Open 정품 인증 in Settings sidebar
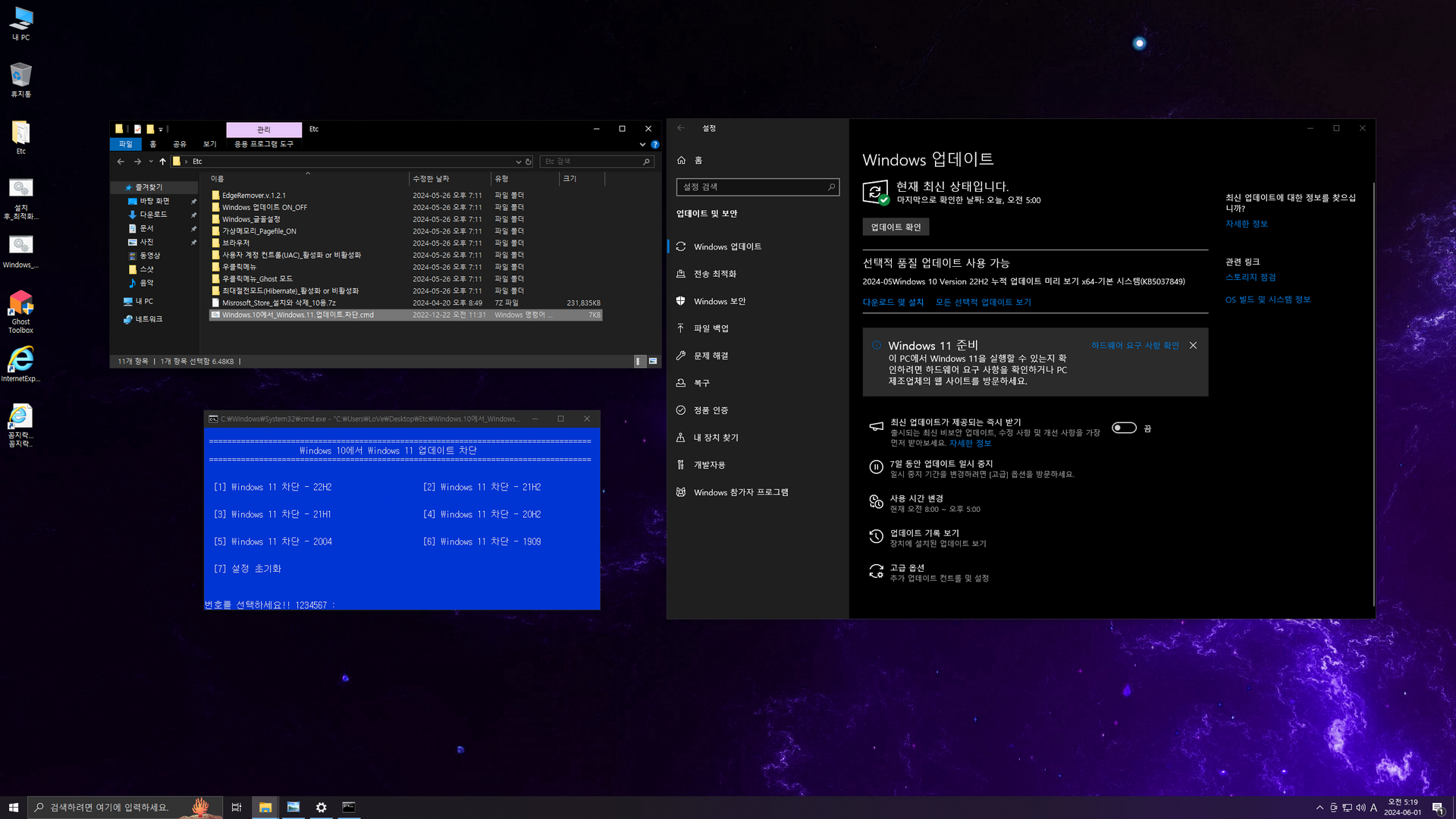 (x=711, y=410)
